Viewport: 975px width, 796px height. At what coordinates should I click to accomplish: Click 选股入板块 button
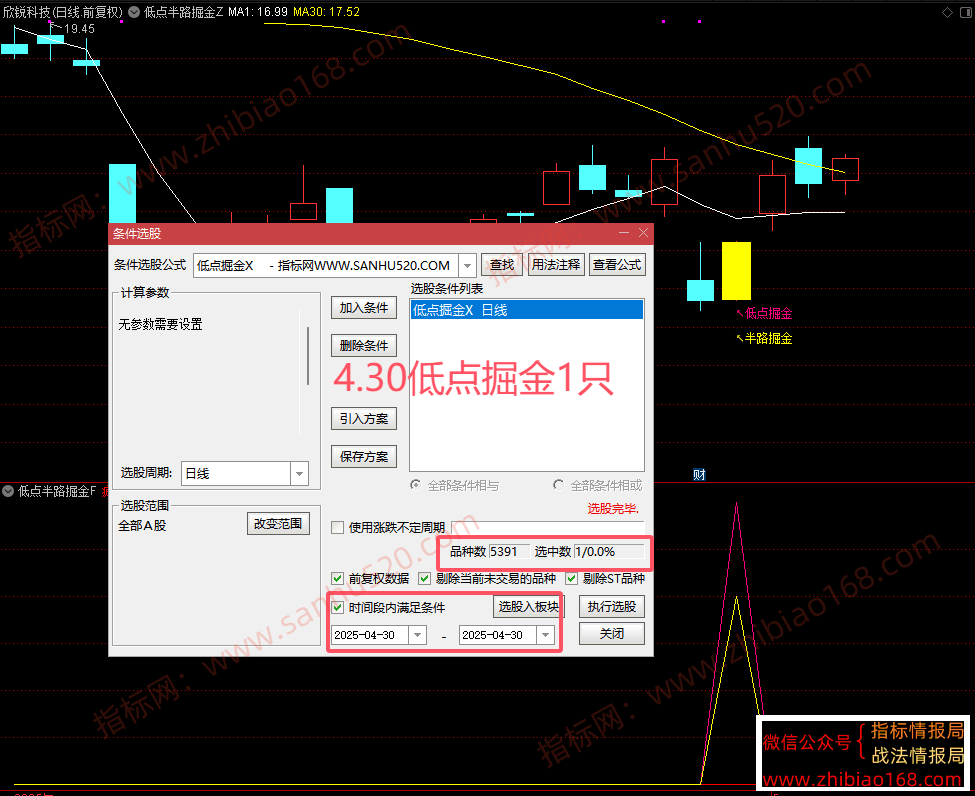click(x=528, y=607)
